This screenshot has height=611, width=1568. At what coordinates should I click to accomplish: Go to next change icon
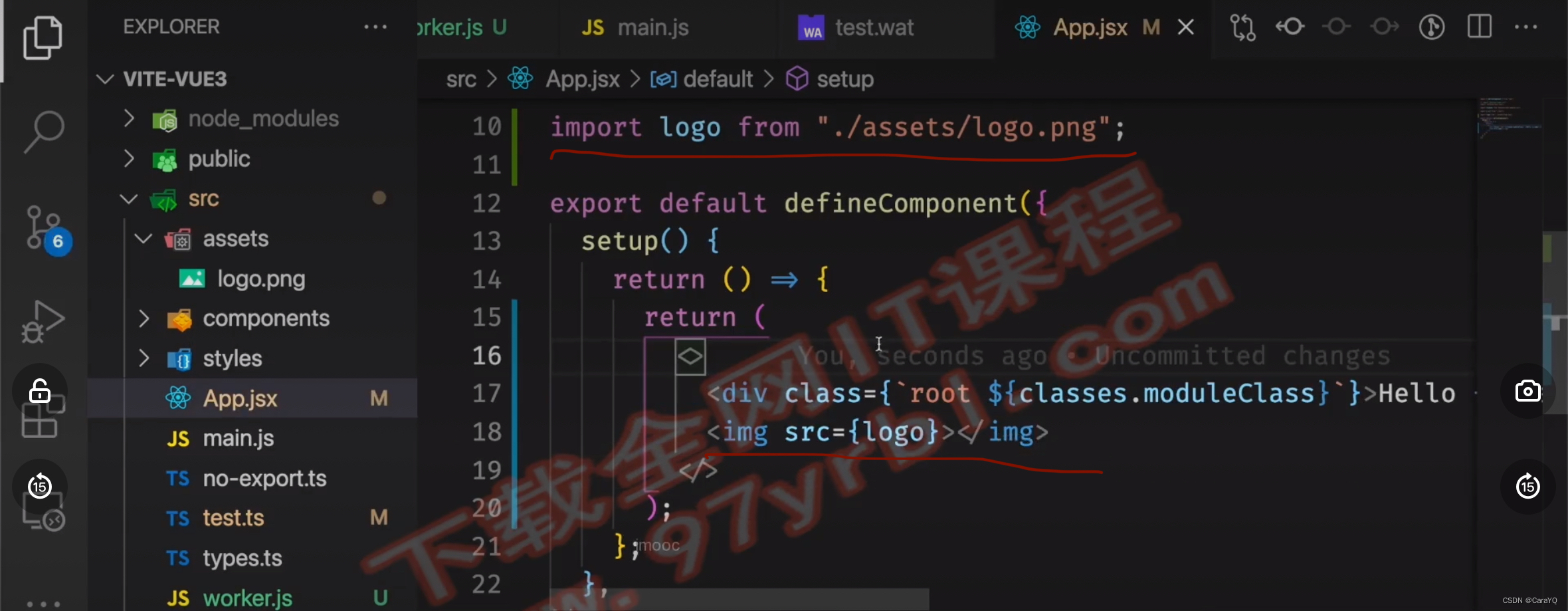[1385, 27]
